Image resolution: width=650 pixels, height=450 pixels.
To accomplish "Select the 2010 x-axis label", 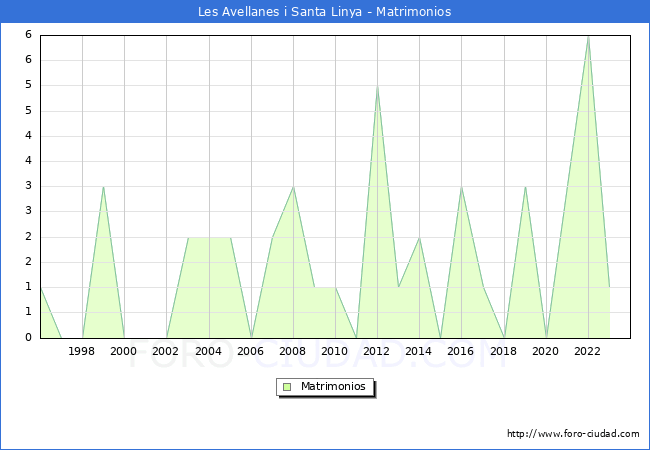I will (x=335, y=351).
